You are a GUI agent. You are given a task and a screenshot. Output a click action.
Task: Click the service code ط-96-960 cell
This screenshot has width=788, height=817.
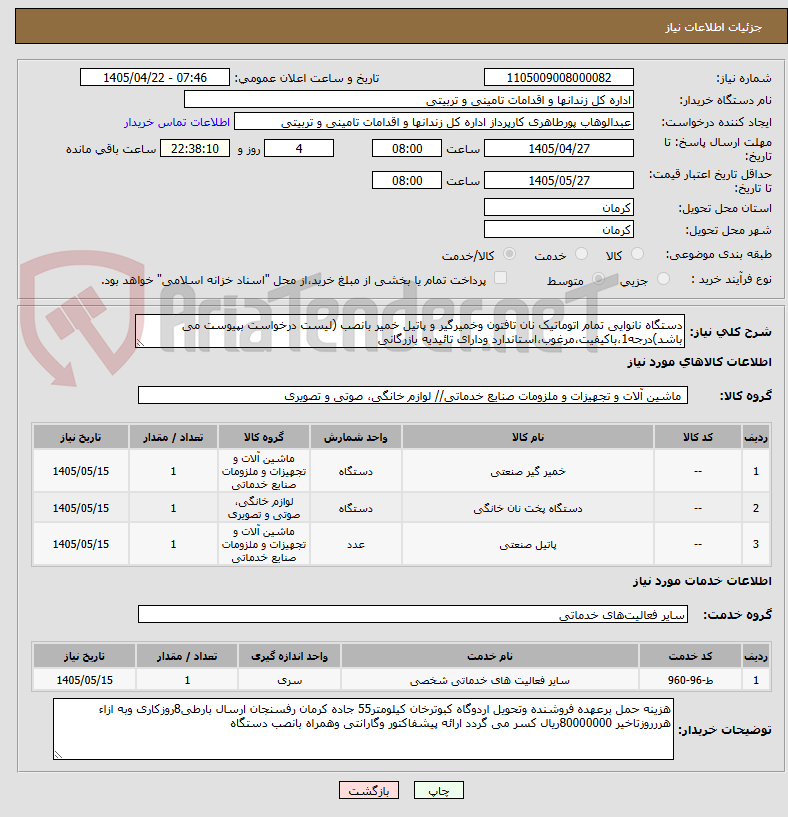coord(690,680)
